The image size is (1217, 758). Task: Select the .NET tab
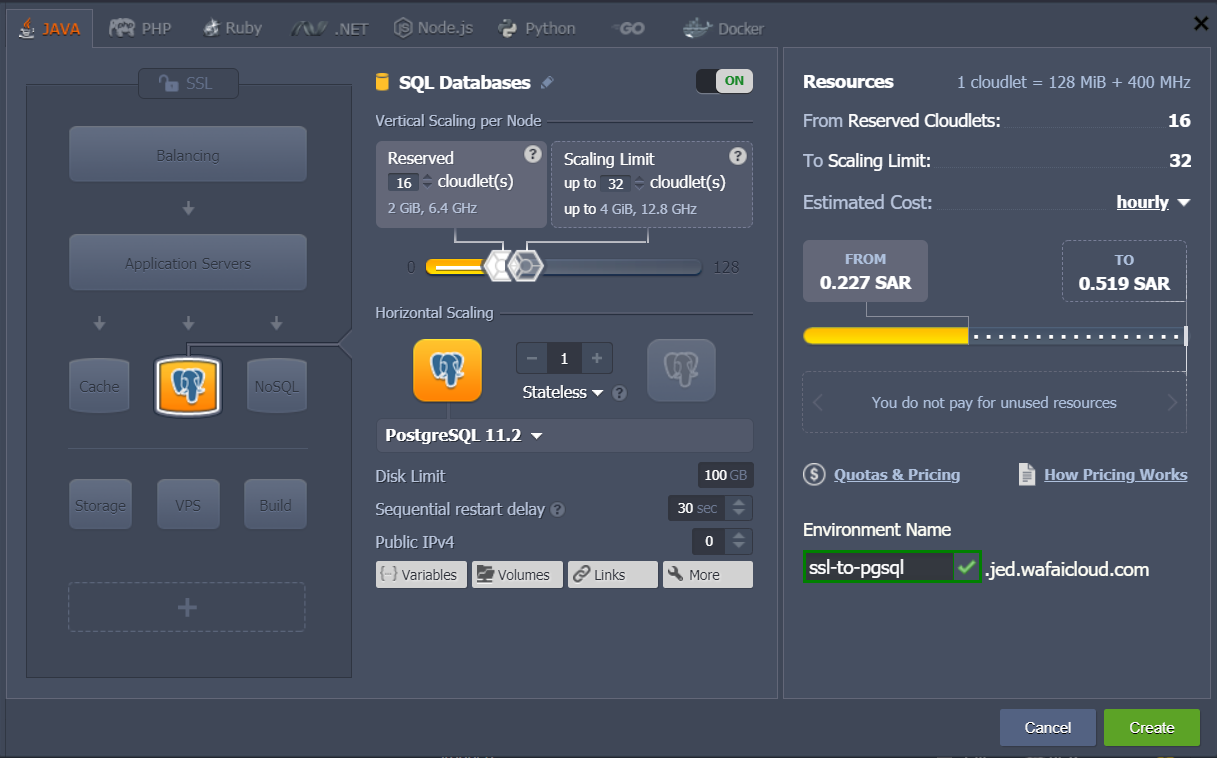(330, 28)
